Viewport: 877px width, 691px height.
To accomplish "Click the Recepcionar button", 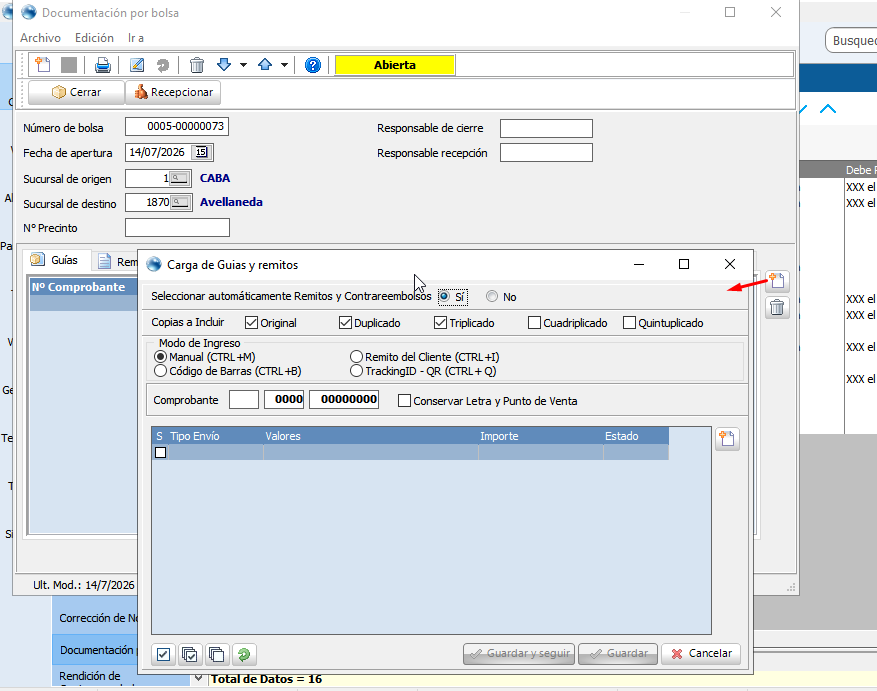I will (x=173, y=92).
